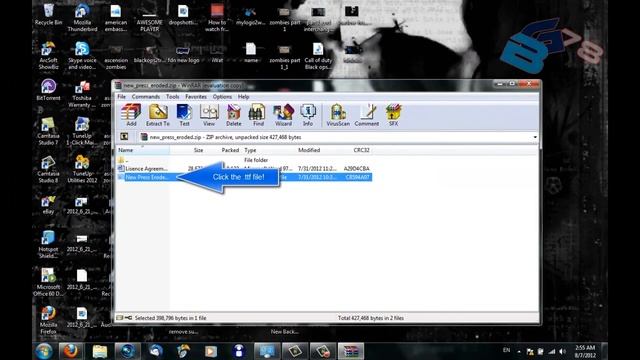Show archive Info
Screen dimensions: 640x360
tap(308, 115)
